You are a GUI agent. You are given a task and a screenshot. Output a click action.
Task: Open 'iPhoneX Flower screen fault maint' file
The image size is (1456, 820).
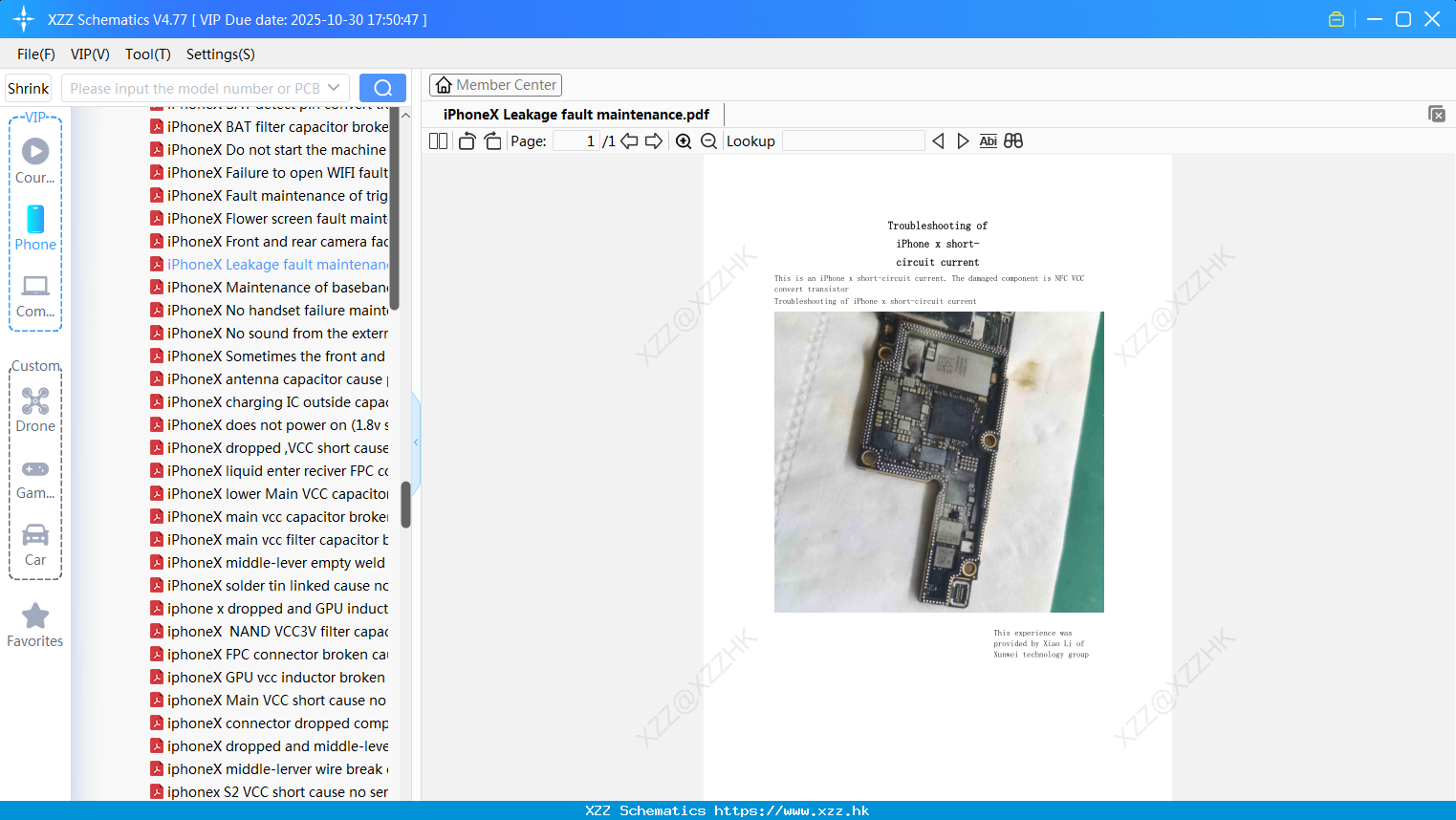[x=270, y=218]
